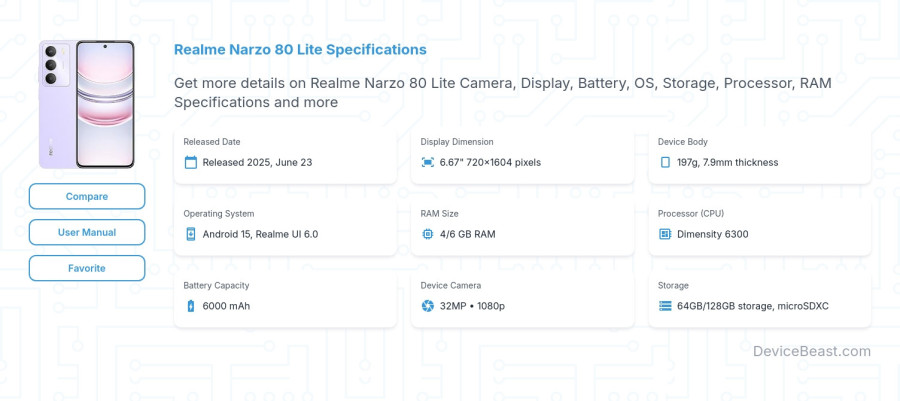Click the phone OS icon beside Android 15

191,234
